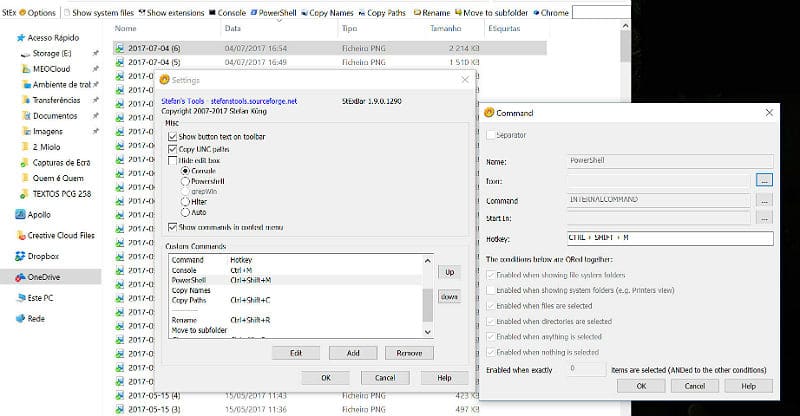Click the Command browse button (...)

764,200
